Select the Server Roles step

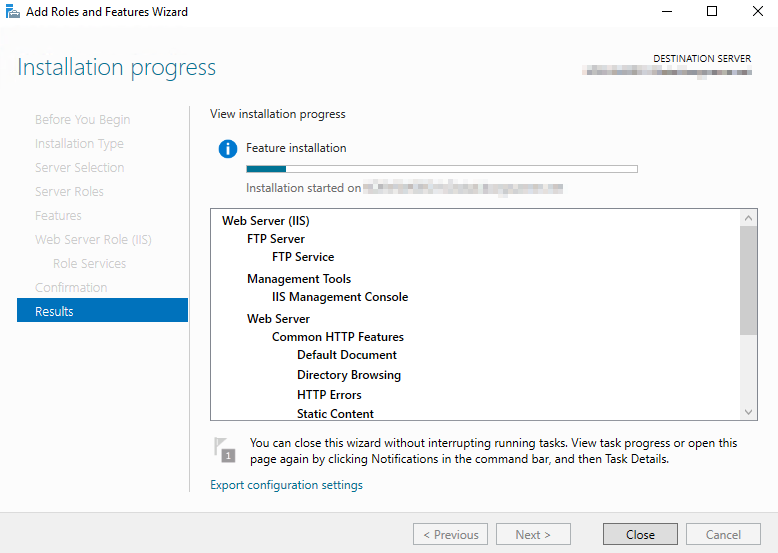pos(69,191)
